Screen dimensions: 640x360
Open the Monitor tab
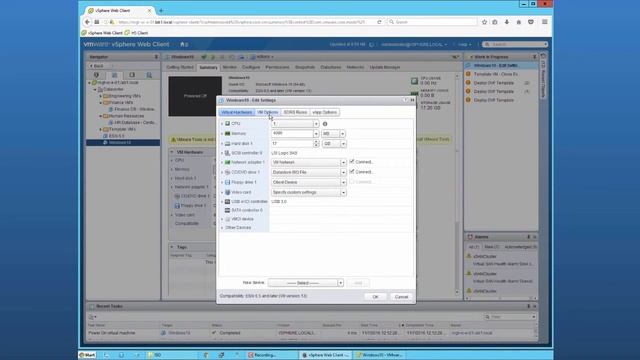point(229,67)
